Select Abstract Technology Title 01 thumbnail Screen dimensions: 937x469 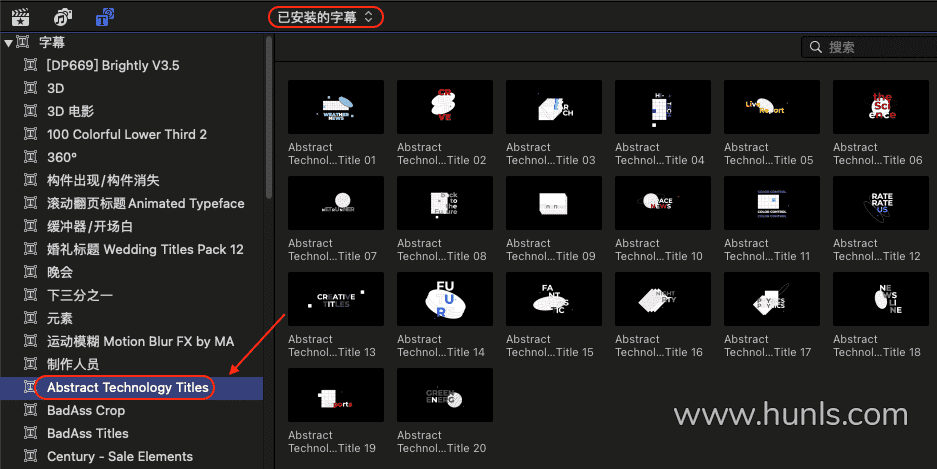coord(336,107)
